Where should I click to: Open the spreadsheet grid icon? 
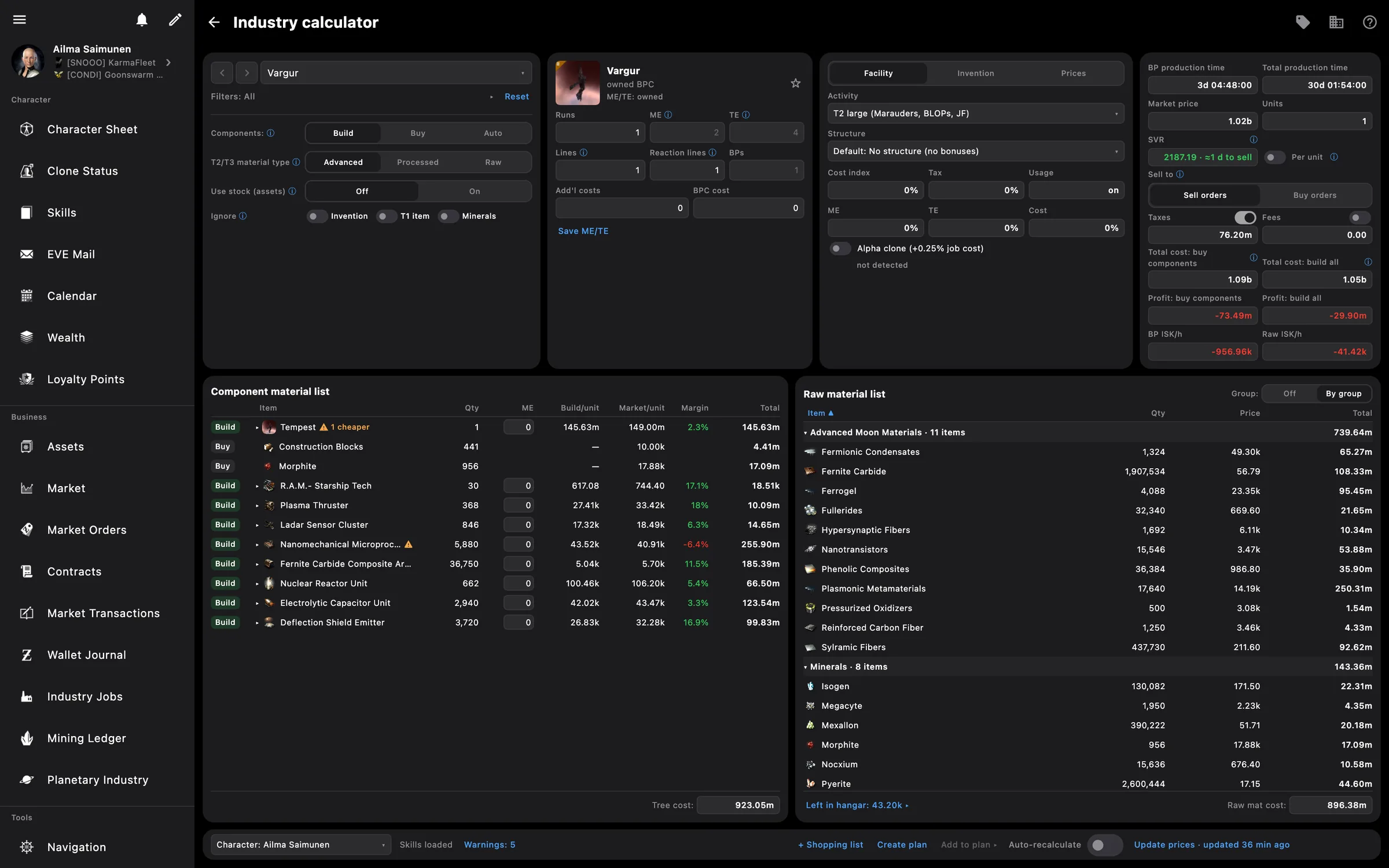click(x=1336, y=22)
